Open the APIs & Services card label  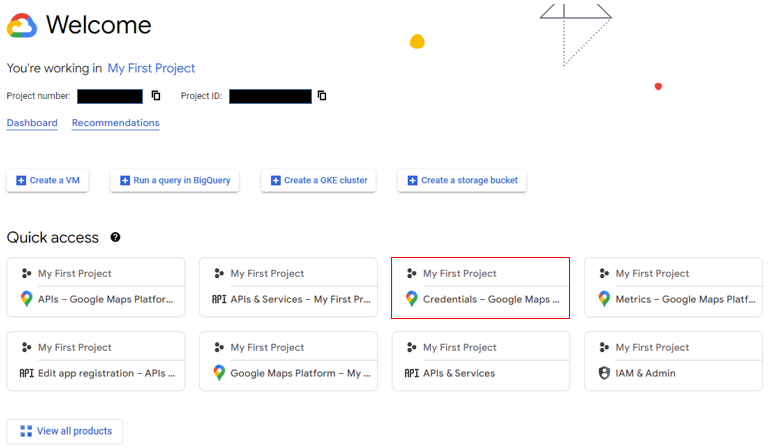coord(459,373)
